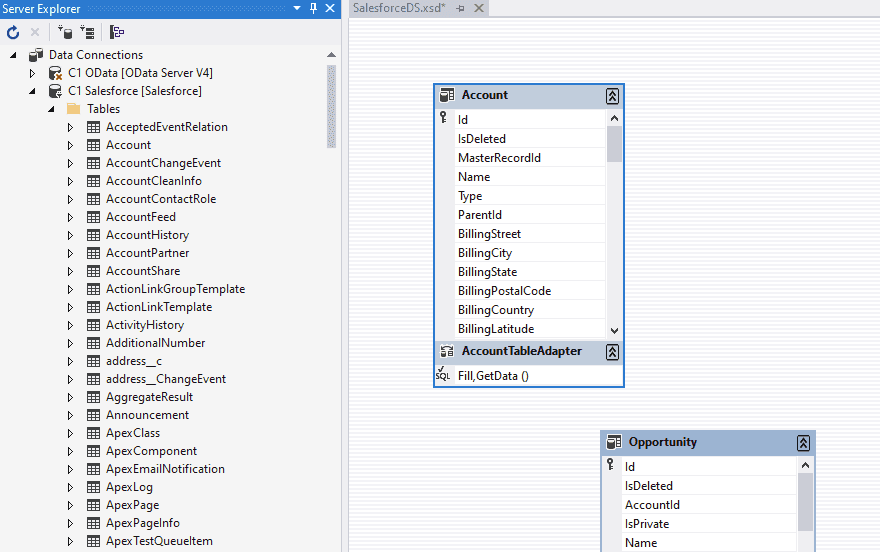Expand the AccountChangeEvent table node
Screen dimensions: 880x552
point(70,163)
